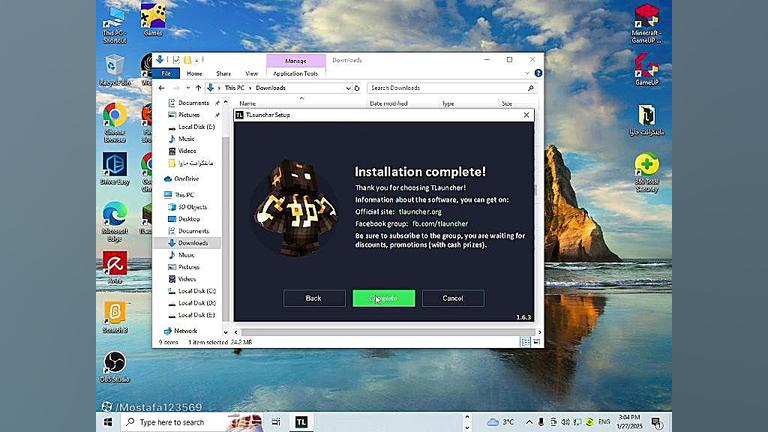Select Desktop in the navigation pane
Screen dimensions: 768x432
pos(189,219)
